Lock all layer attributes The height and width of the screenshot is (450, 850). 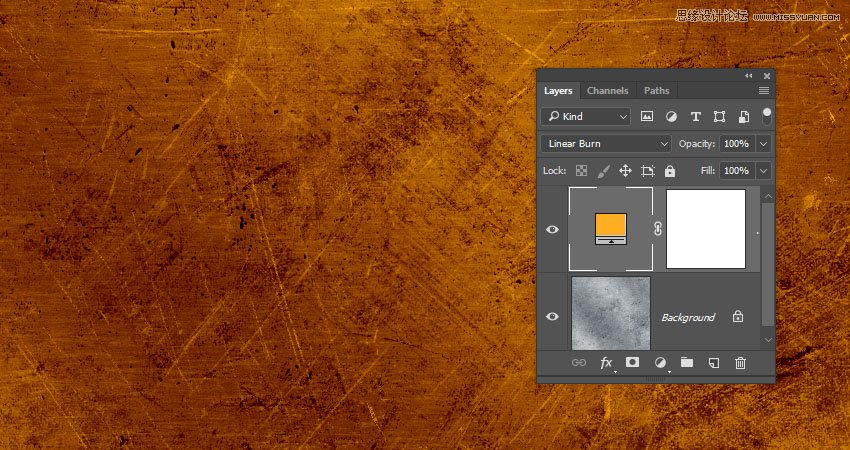pos(670,171)
